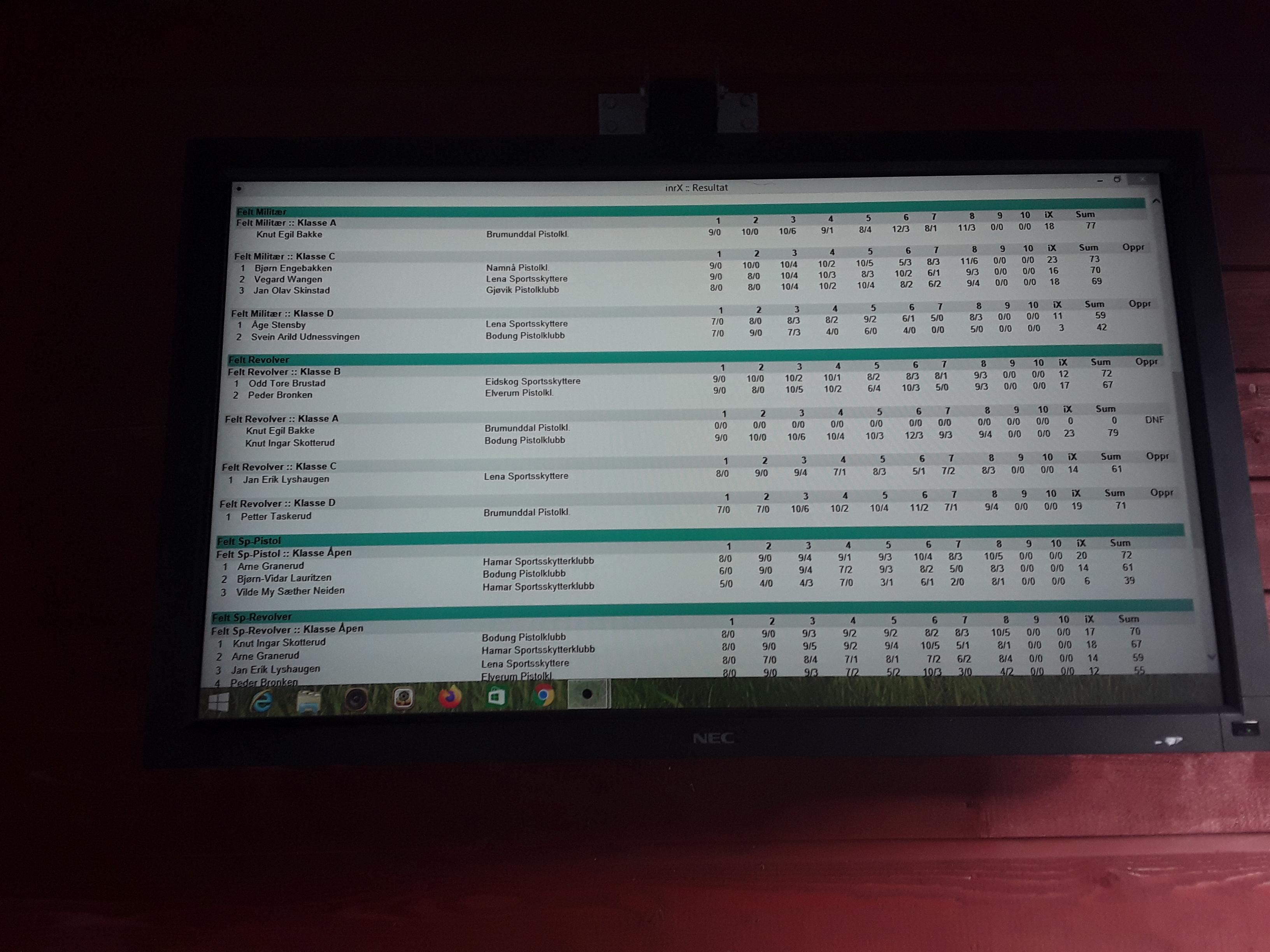Click the name 'Odd Tore Brustad'
1270x952 pixels.
286,383
